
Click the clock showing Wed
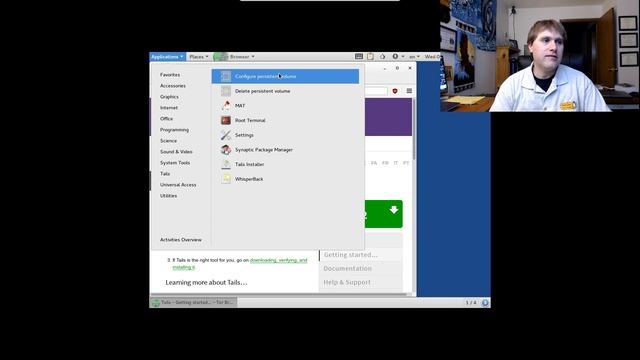point(432,57)
